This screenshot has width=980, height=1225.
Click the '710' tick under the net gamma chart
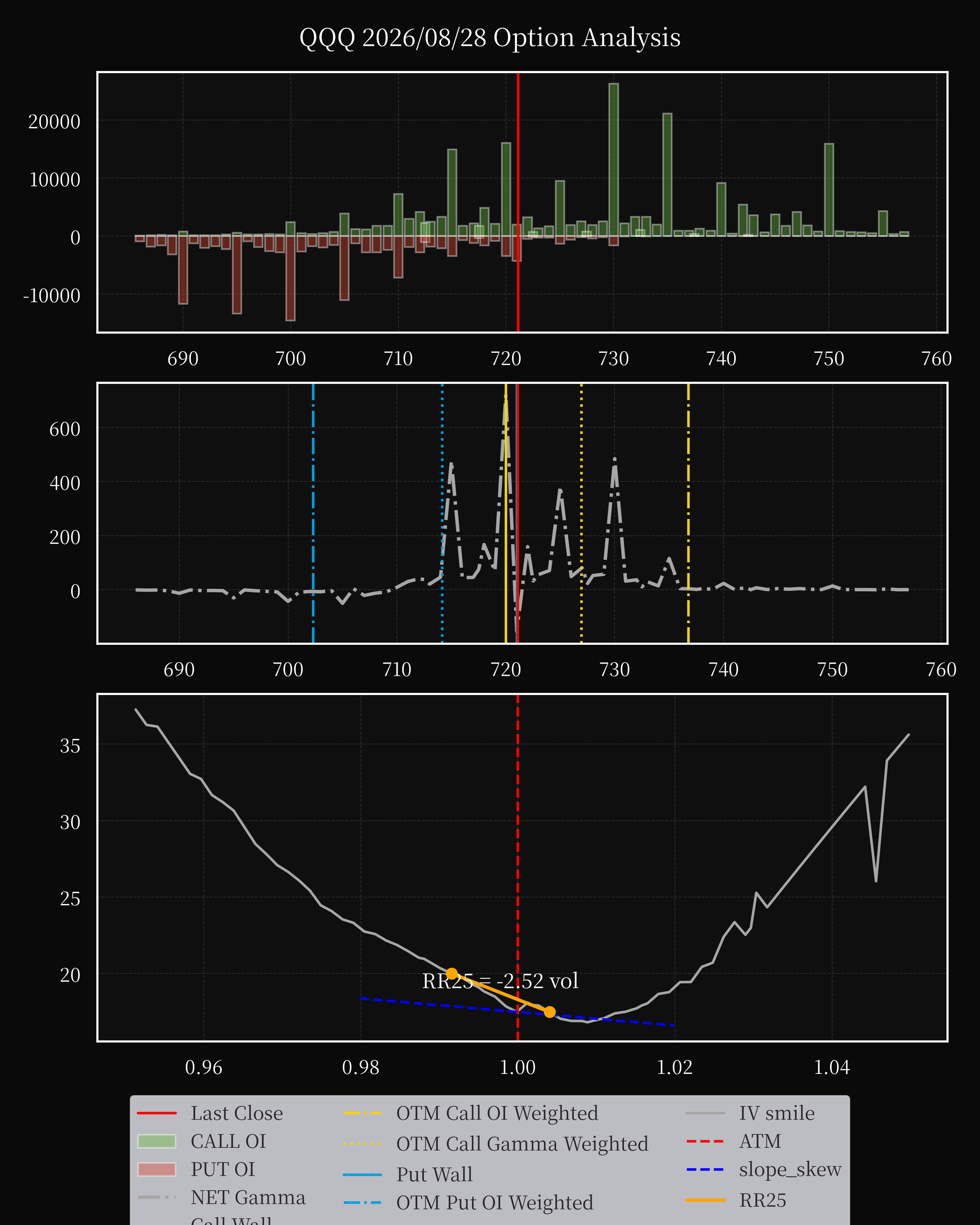pos(397,670)
